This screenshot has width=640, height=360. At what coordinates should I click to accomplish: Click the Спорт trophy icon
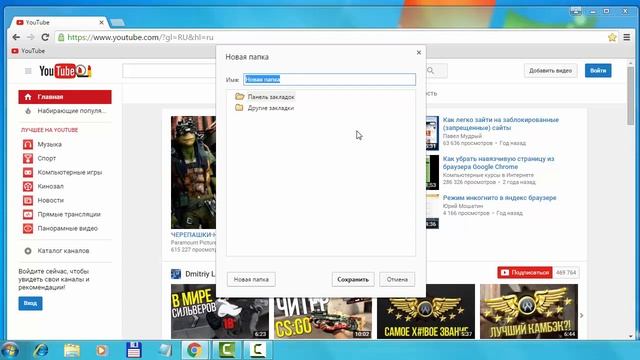pyautogui.click(x=28, y=158)
